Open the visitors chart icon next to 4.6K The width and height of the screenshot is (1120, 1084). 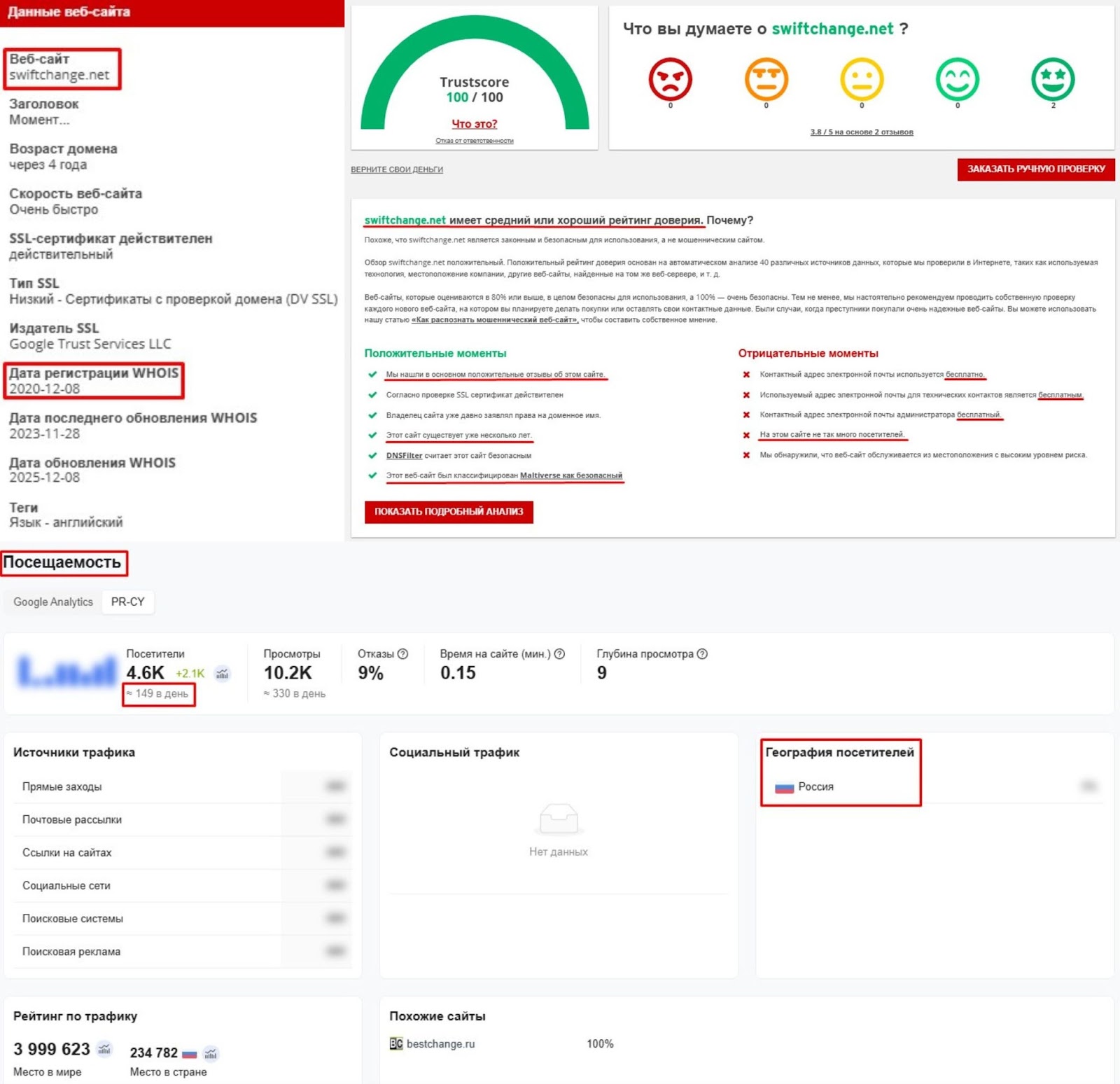coord(222,674)
